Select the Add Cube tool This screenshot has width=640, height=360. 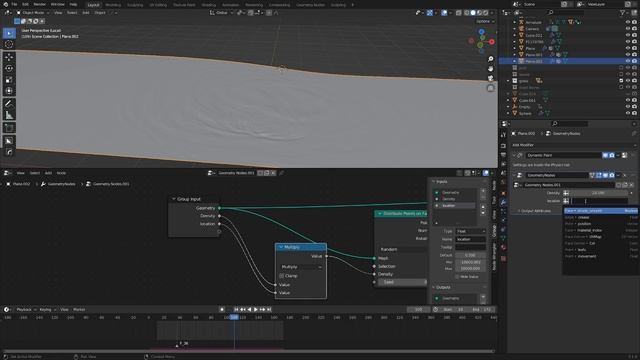(9, 128)
